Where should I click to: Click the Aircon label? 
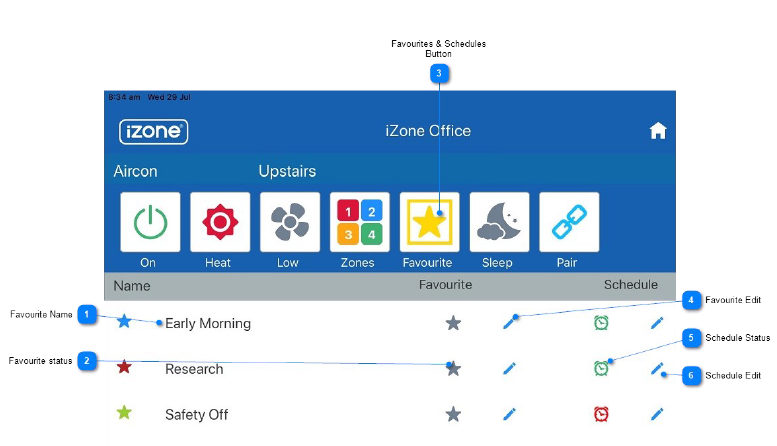tap(135, 171)
